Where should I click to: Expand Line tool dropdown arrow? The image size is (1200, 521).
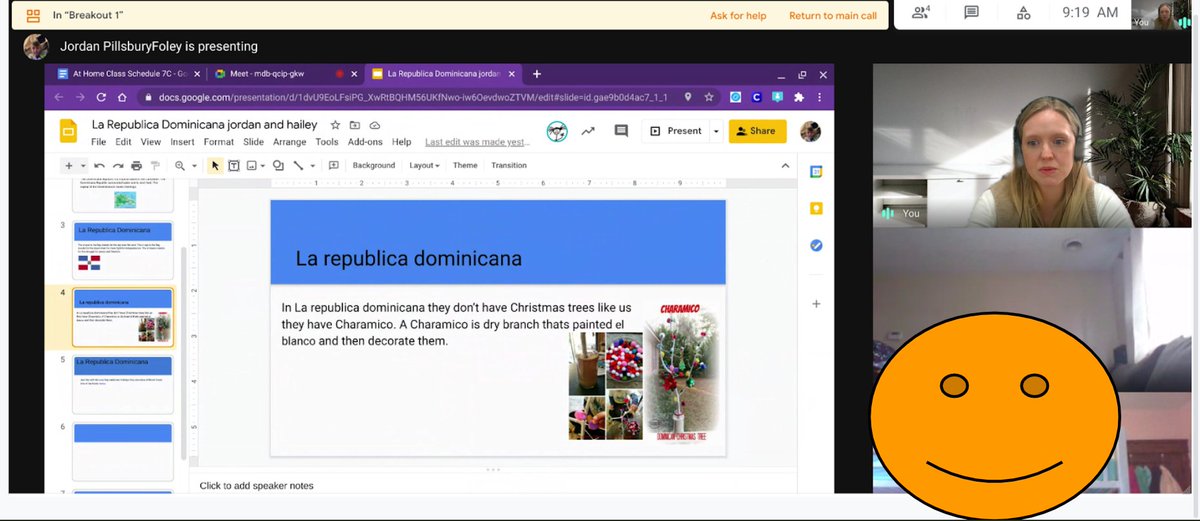[x=312, y=165]
